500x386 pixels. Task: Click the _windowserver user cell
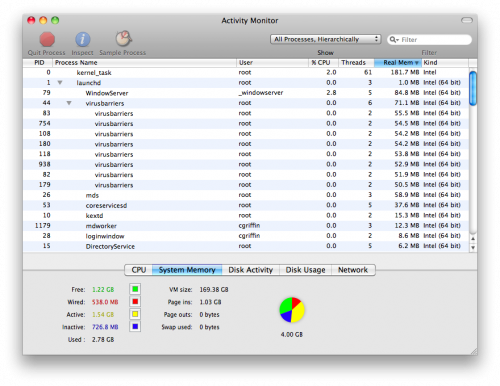[x=261, y=93]
